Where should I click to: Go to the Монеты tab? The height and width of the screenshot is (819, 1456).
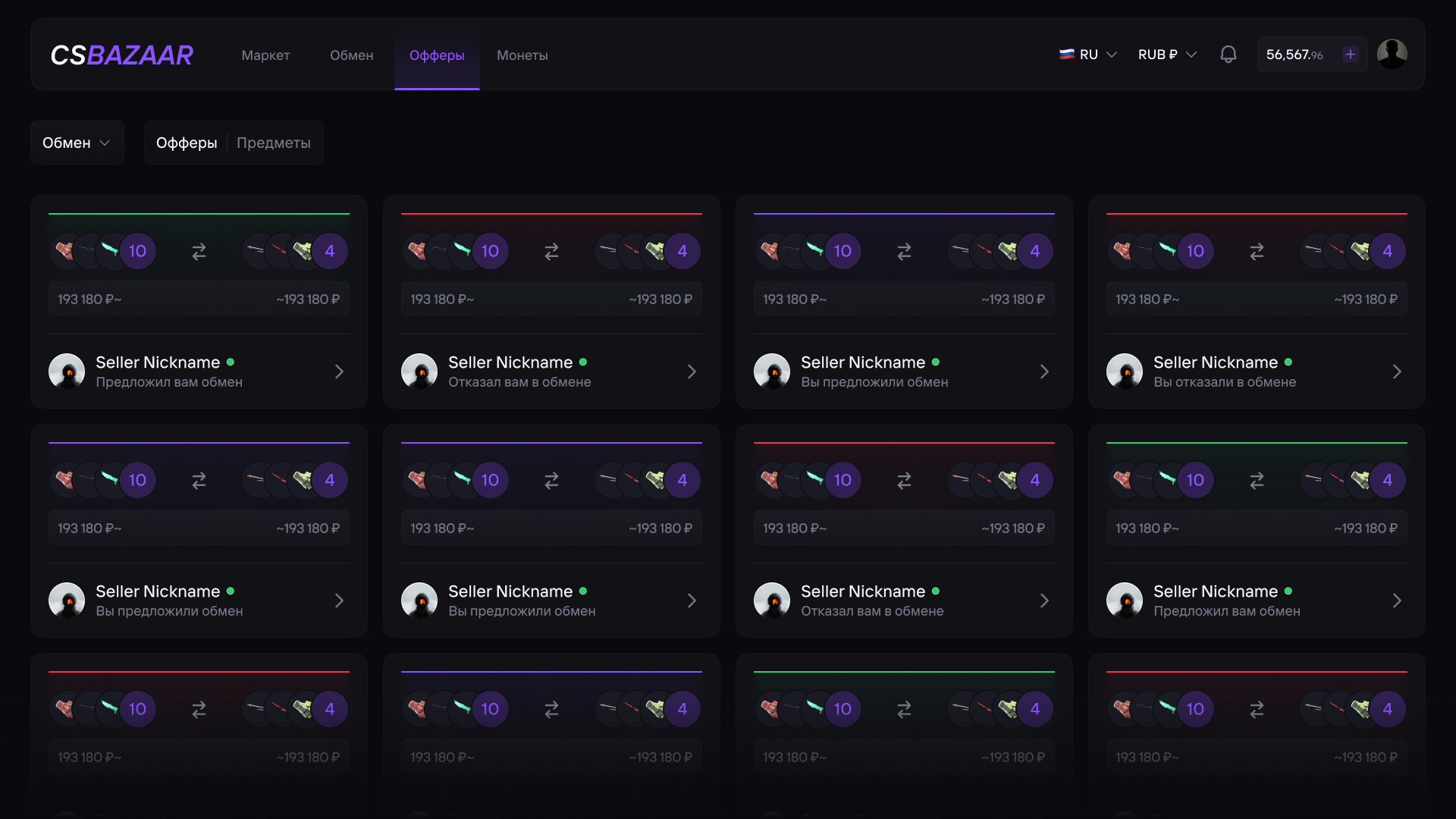(x=522, y=55)
